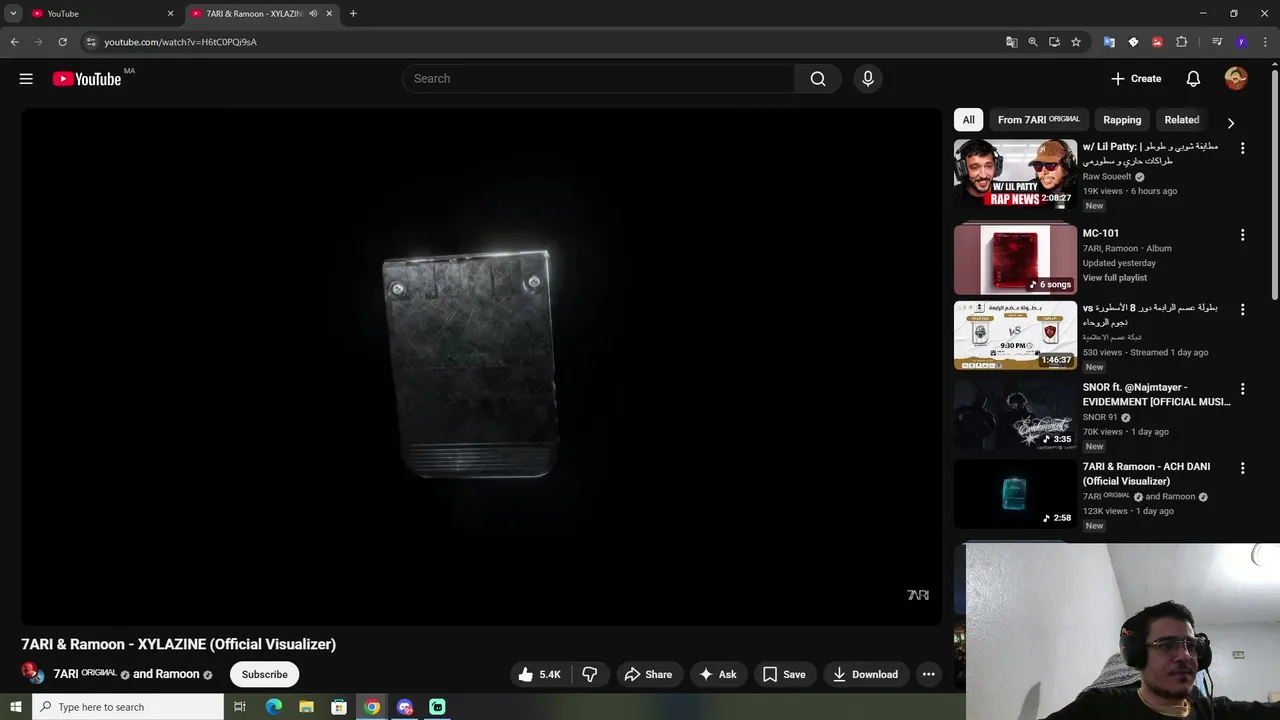Open the YouTube account avatar menu
This screenshot has width=1280, height=720.
pyautogui.click(x=1236, y=79)
